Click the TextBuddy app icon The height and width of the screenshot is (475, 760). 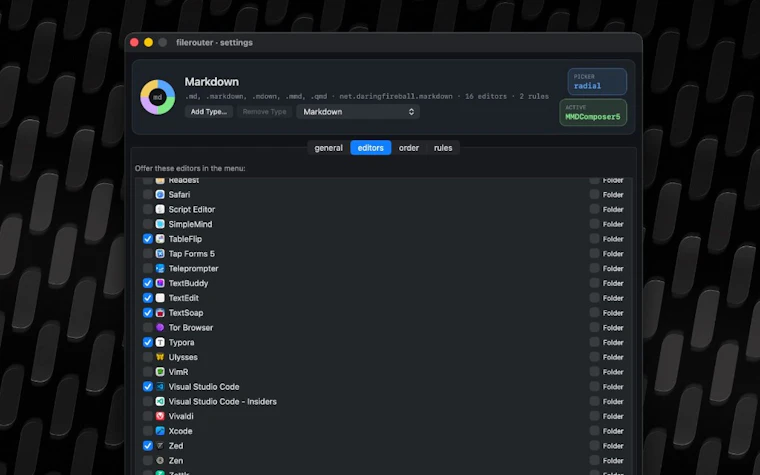(x=160, y=283)
